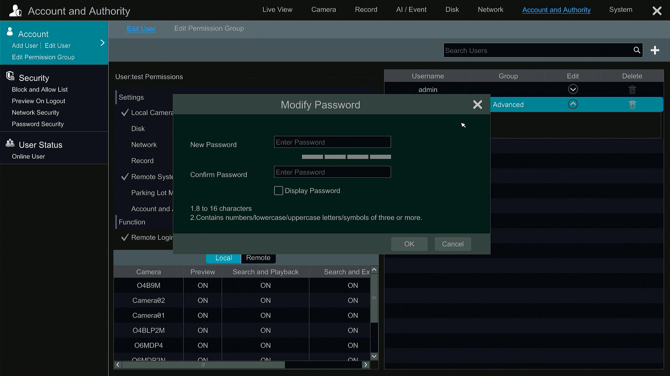Delete user in the Advanced group row
This screenshot has width=670, height=376.
pos(632,104)
